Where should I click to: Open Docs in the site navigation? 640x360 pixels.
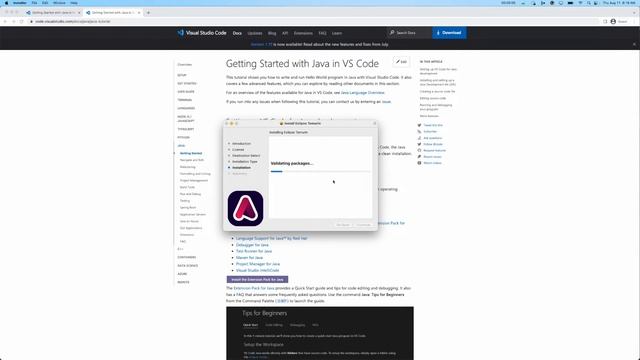pyautogui.click(x=237, y=33)
